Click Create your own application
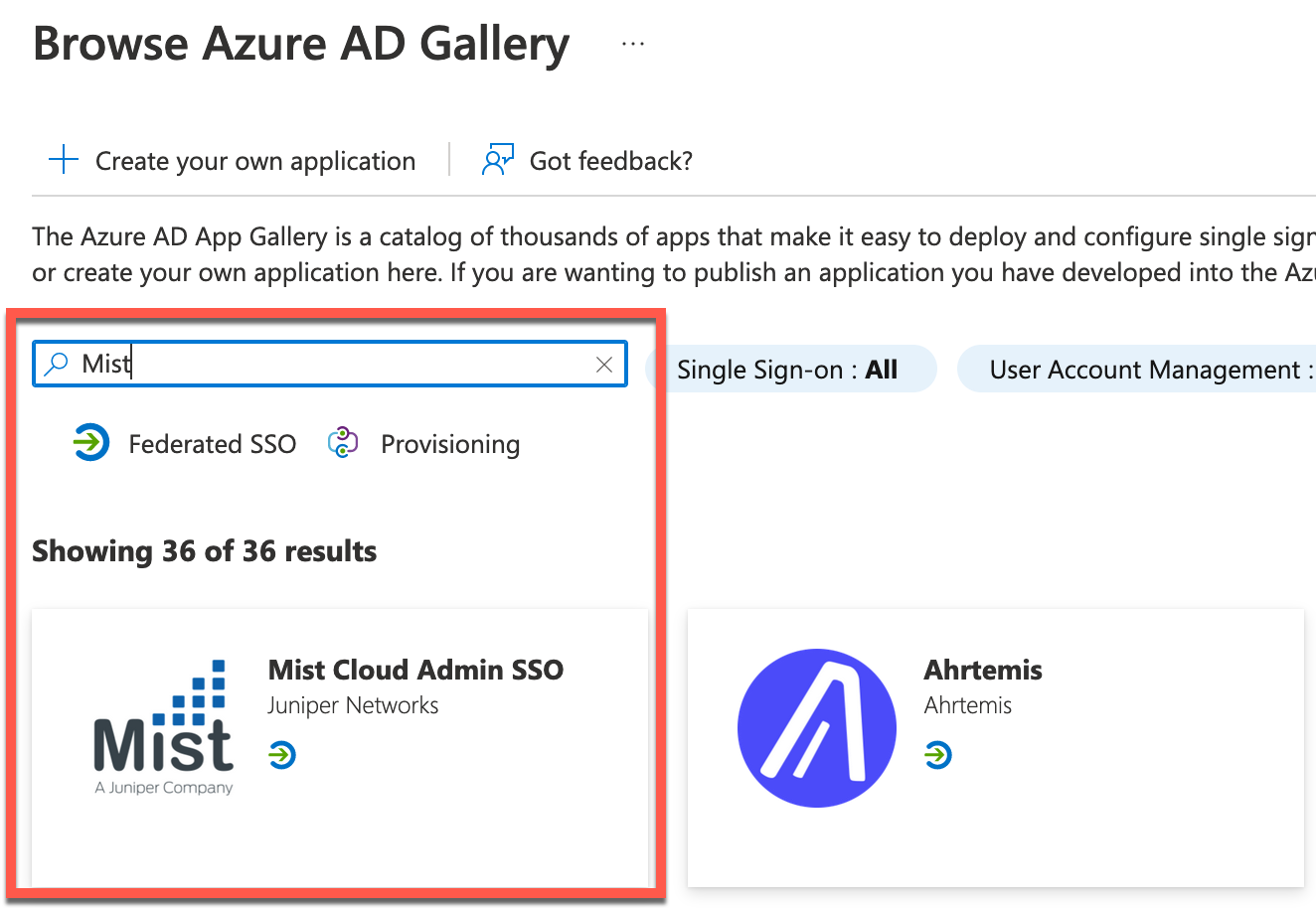Viewport: 1316px width, 908px height. tap(255, 161)
